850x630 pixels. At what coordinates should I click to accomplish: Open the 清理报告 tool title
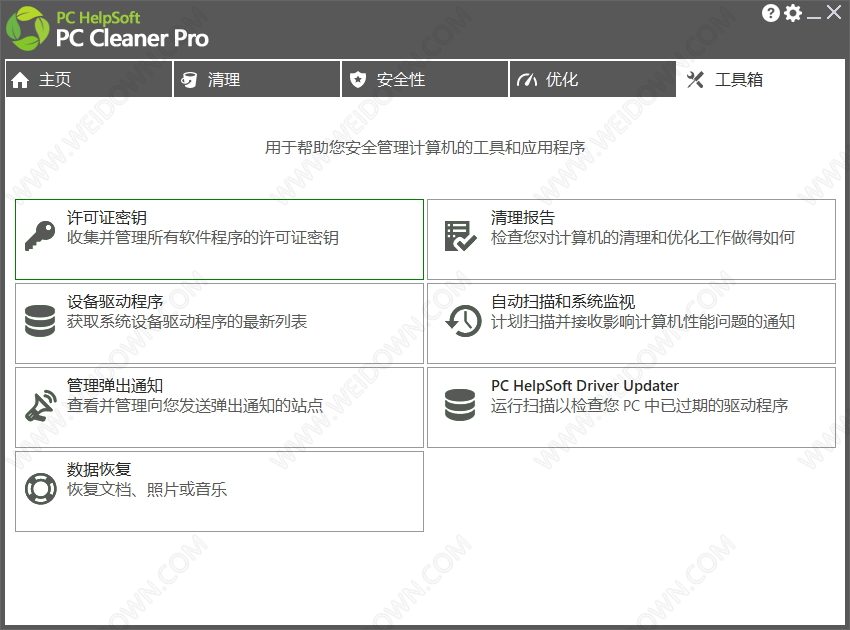(x=523, y=217)
